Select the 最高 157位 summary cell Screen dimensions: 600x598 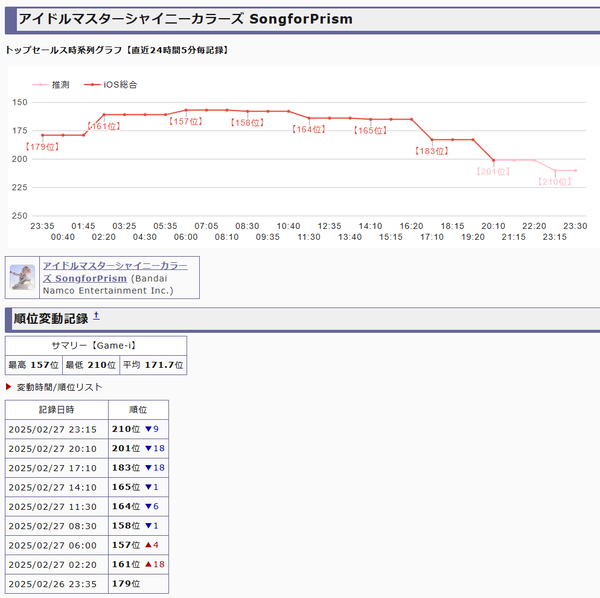pyautogui.click(x=34, y=365)
